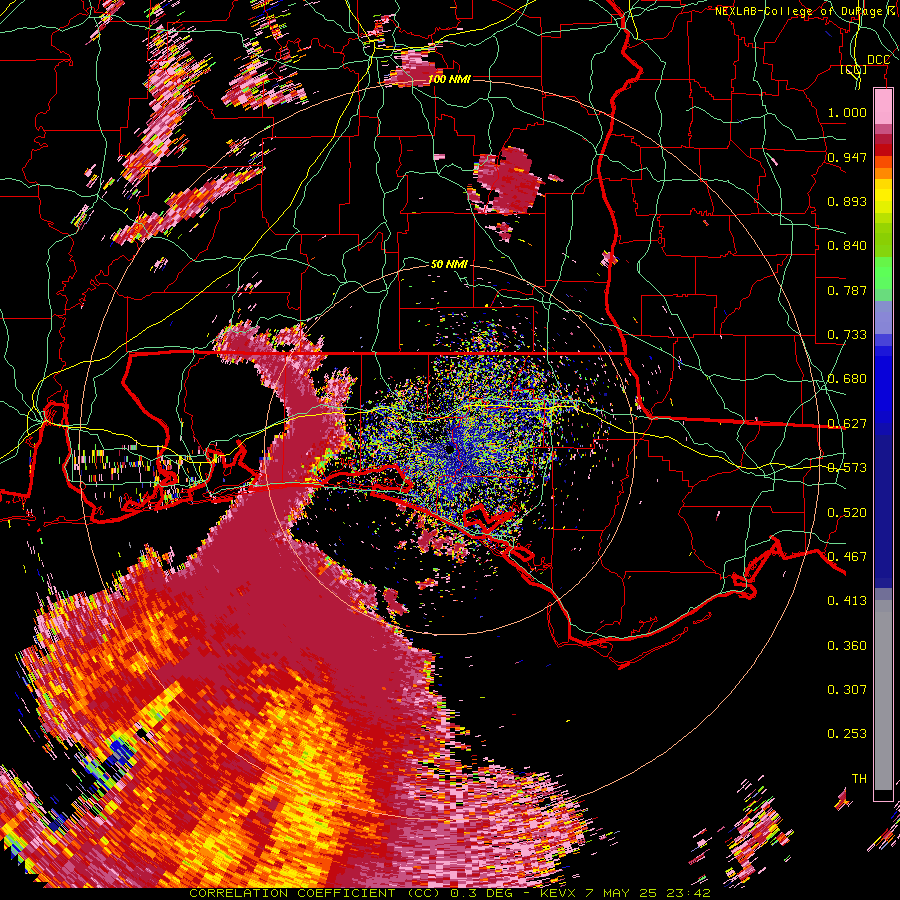Image resolution: width=900 pixels, height=900 pixels.
Task: Click the blue low-CC core in the offshore storm
Action: click(x=119, y=751)
